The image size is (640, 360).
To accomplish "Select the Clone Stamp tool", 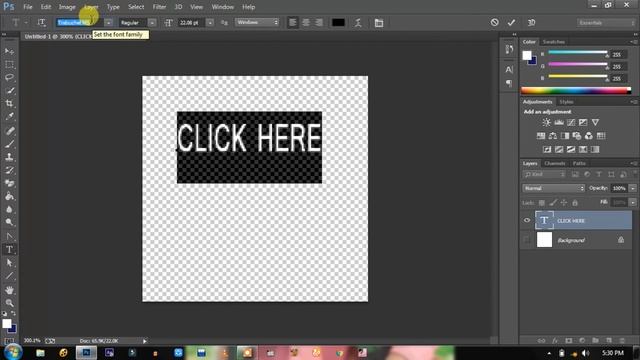I will pos(9,157).
